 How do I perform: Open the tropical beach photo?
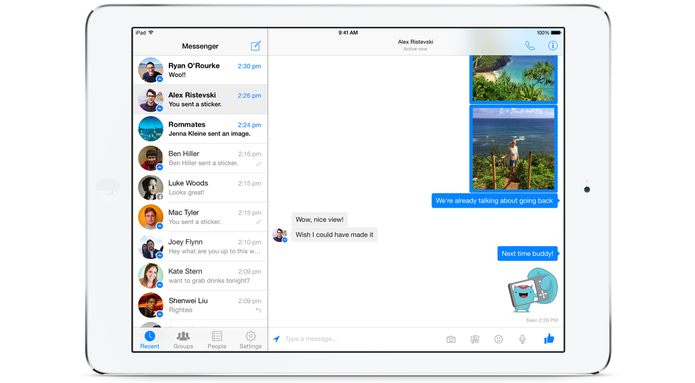coord(513,79)
